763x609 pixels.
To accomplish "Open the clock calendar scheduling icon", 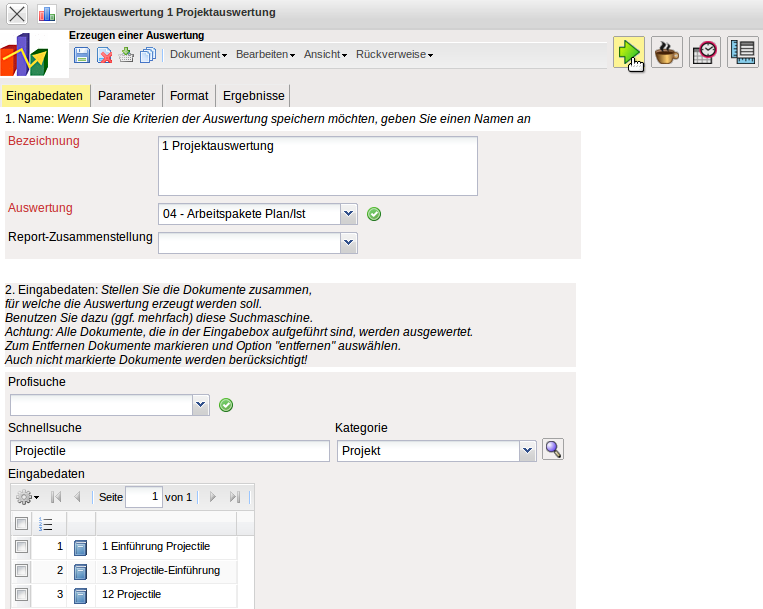I will (705, 52).
